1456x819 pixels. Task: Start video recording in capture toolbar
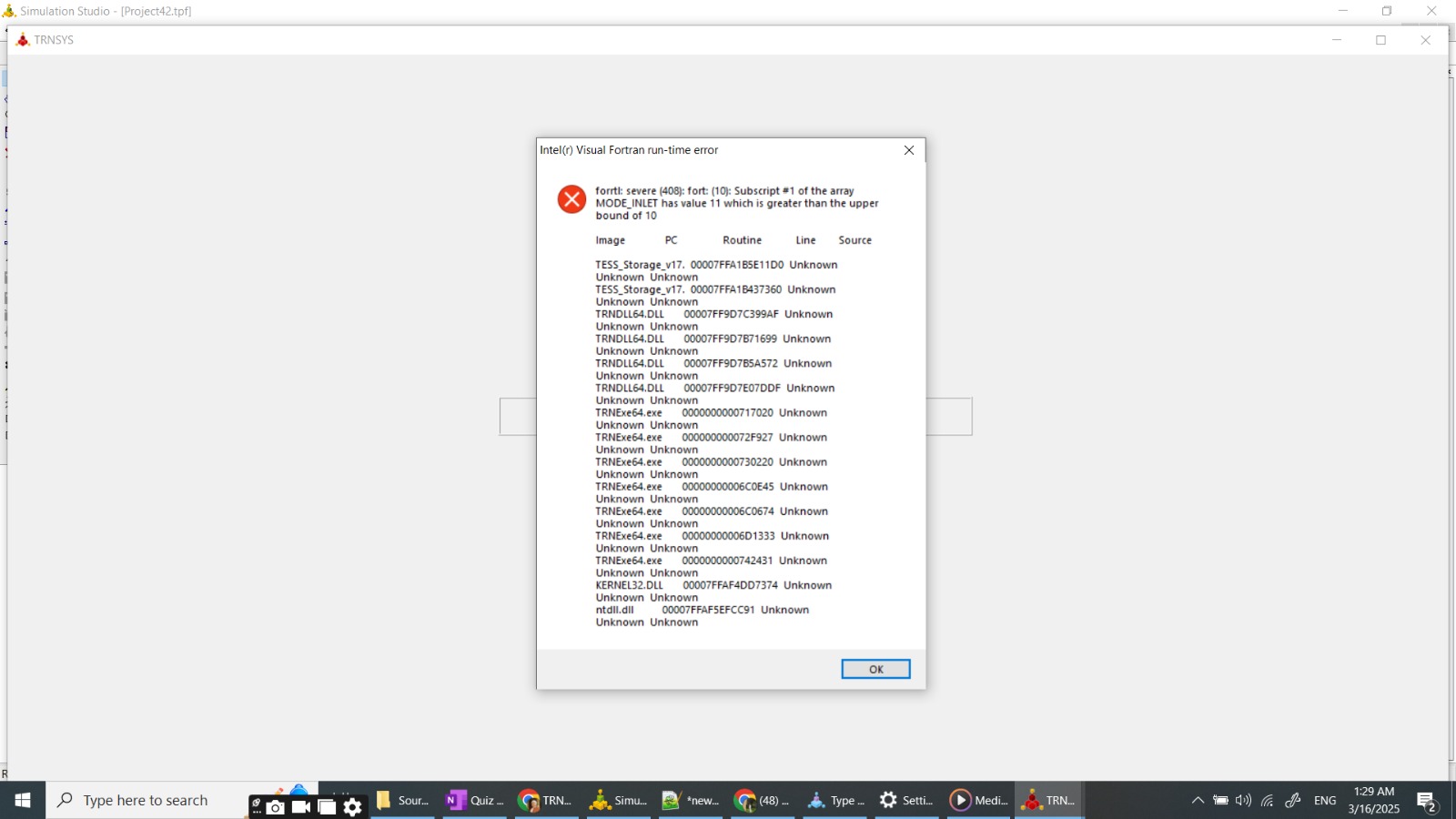pos(301,806)
